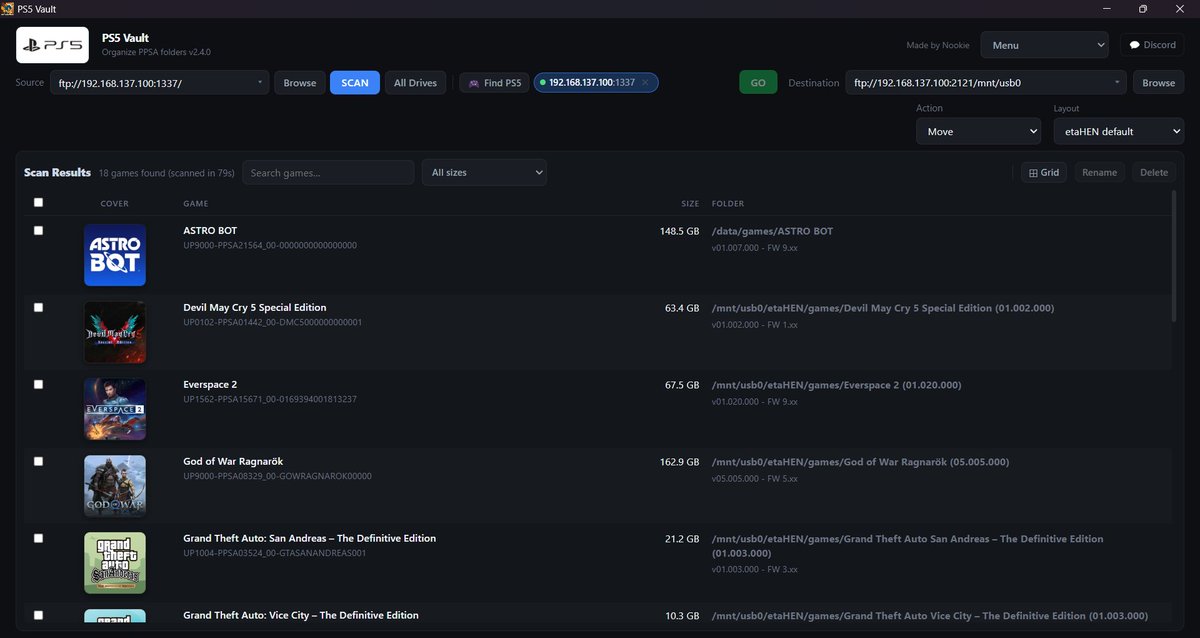Click the '18 games found' scan summary
Screen dimensions: 1200x638
click(166, 173)
